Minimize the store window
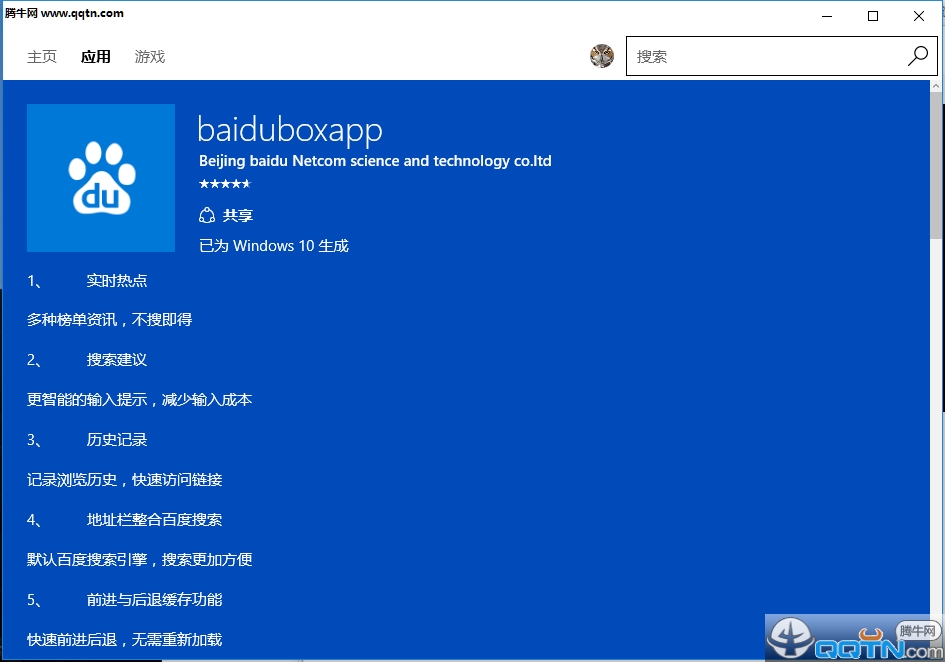Viewport: 945px width, 662px height. [827, 16]
